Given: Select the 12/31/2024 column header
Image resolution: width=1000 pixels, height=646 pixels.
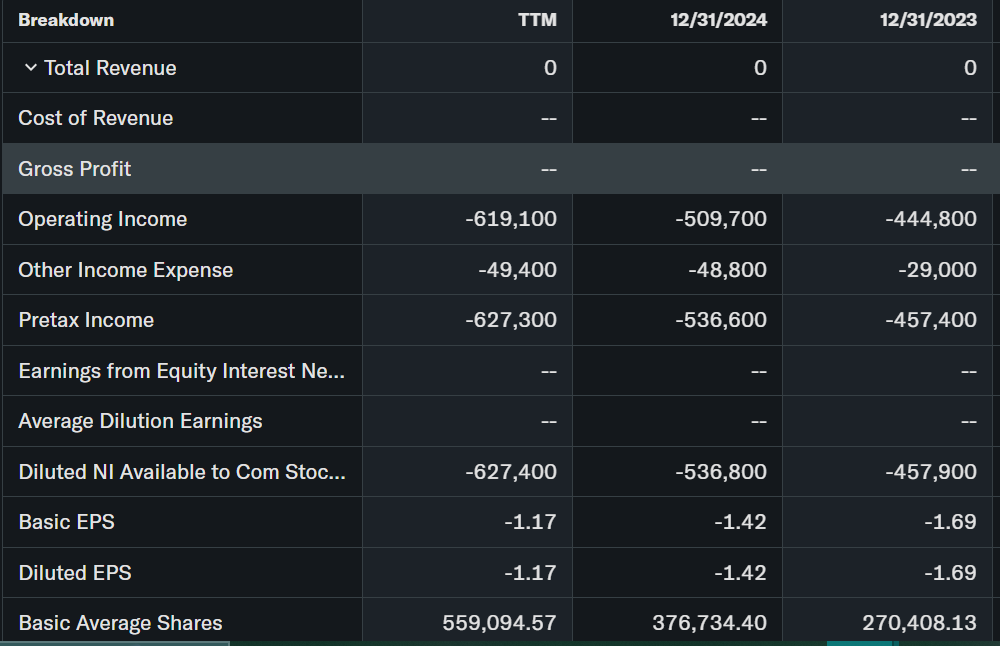Looking at the screenshot, I should pyautogui.click(x=719, y=20).
